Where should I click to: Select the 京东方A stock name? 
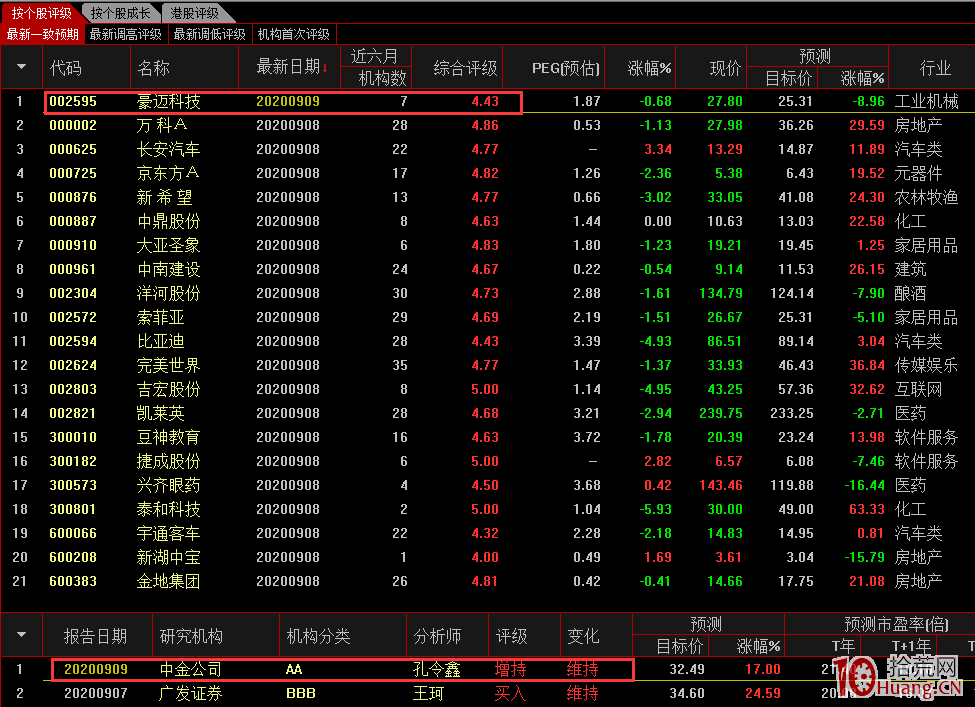coord(168,173)
